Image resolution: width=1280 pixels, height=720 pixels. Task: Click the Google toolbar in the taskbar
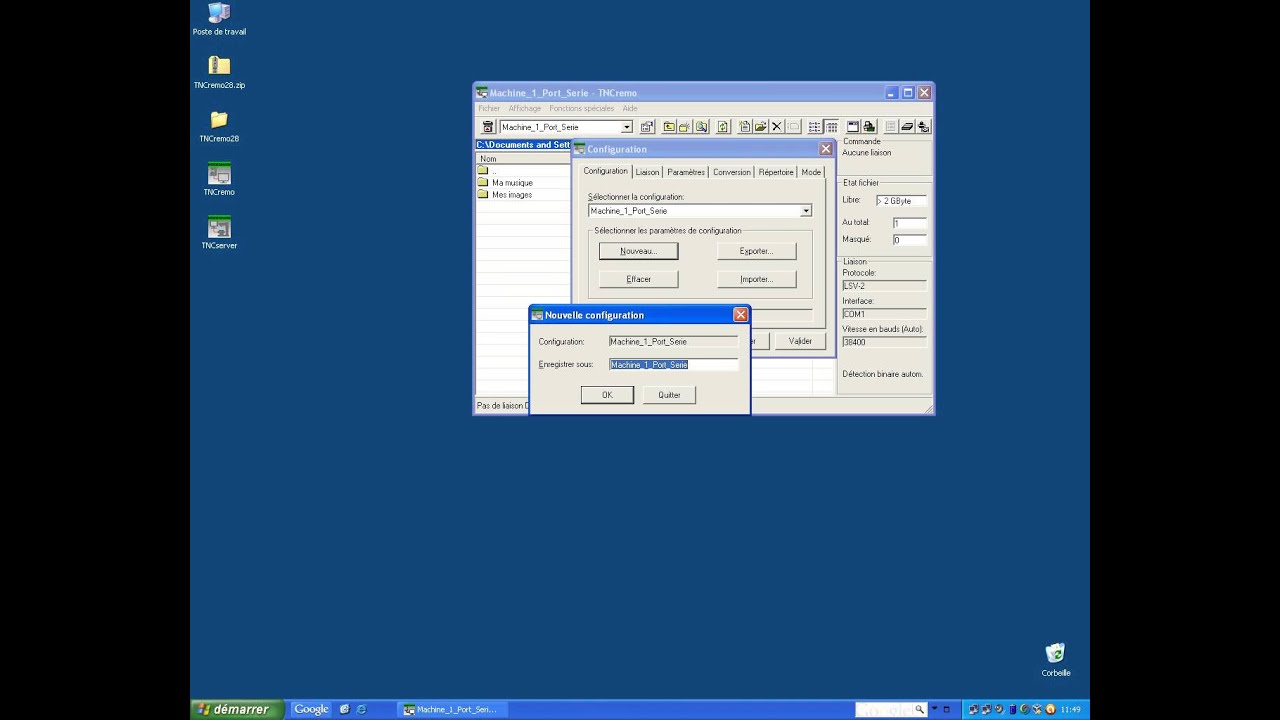coord(311,709)
